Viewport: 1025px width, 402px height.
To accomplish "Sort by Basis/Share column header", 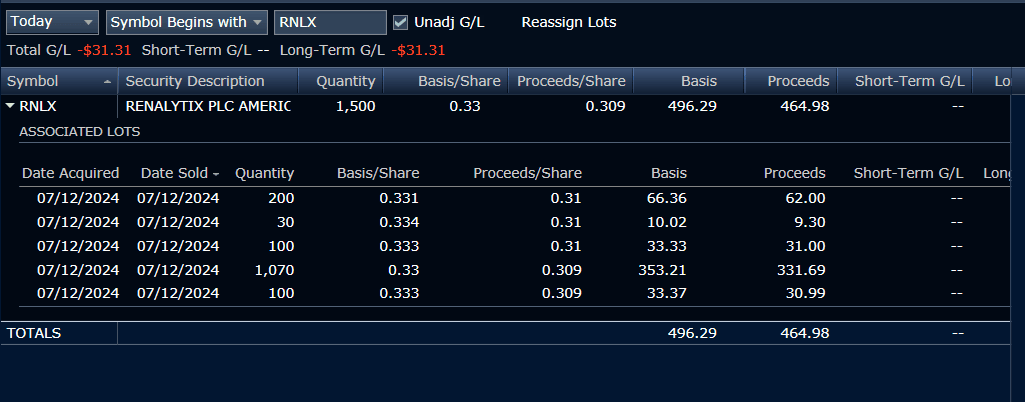I will pyautogui.click(x=461, y=81).
